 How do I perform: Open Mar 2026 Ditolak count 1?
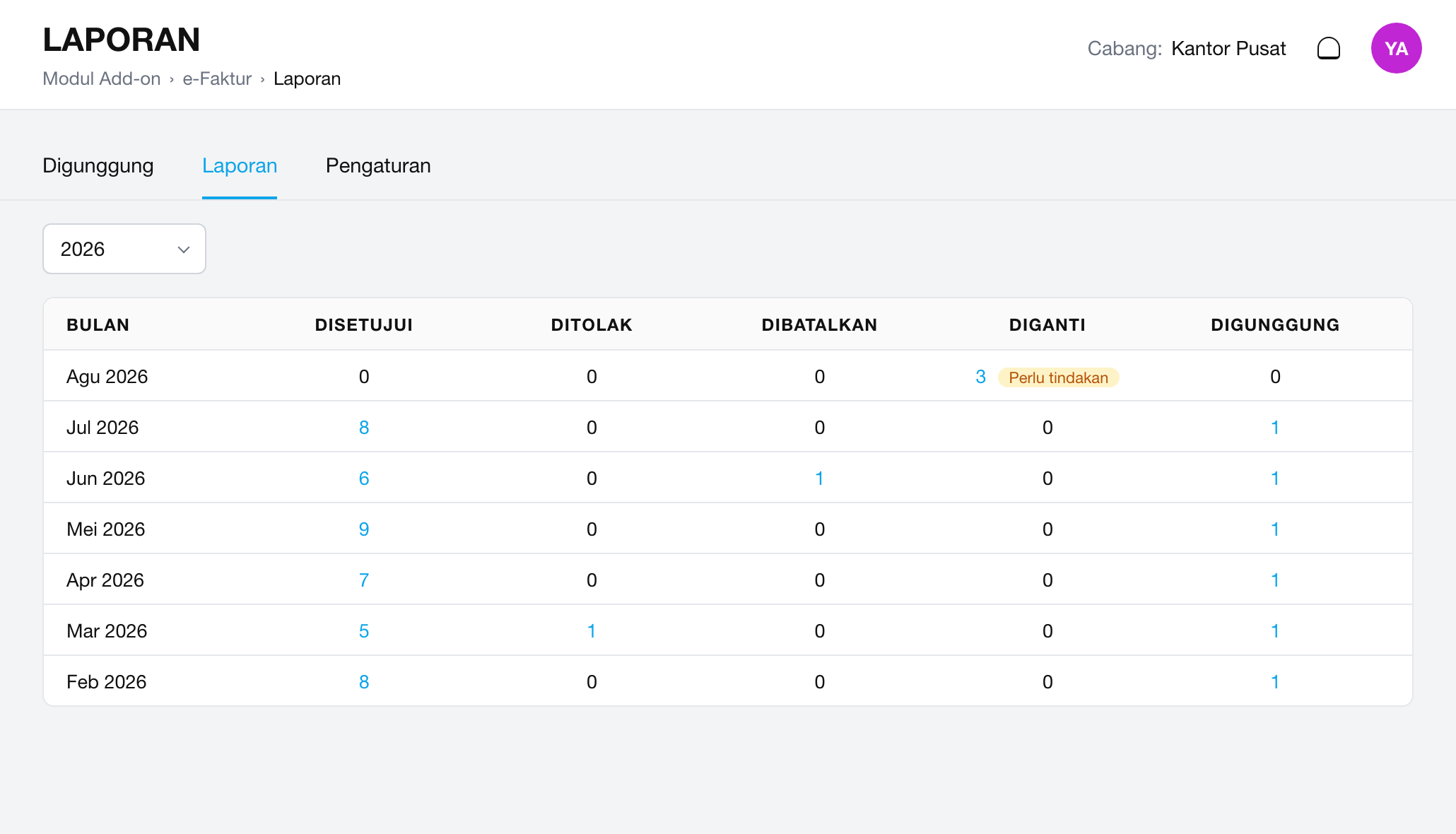pyautogui.click(x=592, y=631)
